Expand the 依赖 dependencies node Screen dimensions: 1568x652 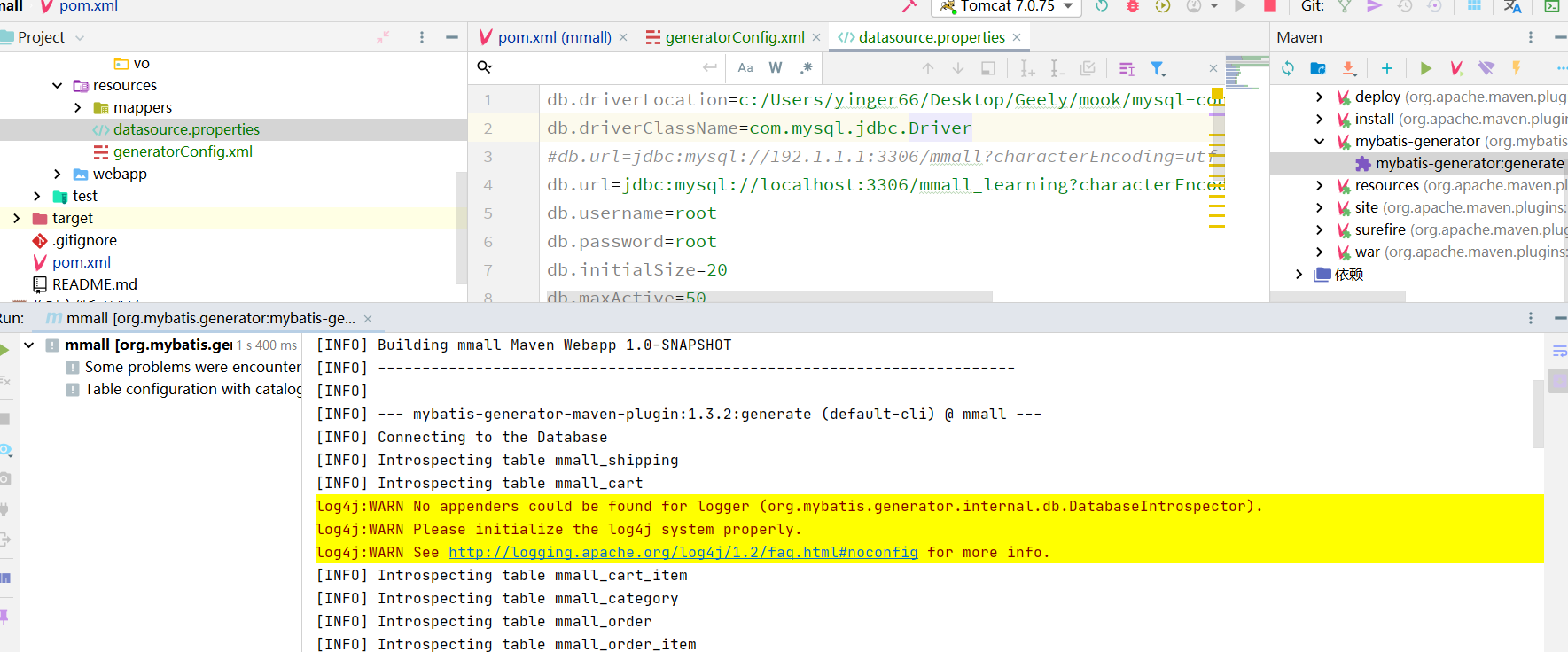(1299, 275)
